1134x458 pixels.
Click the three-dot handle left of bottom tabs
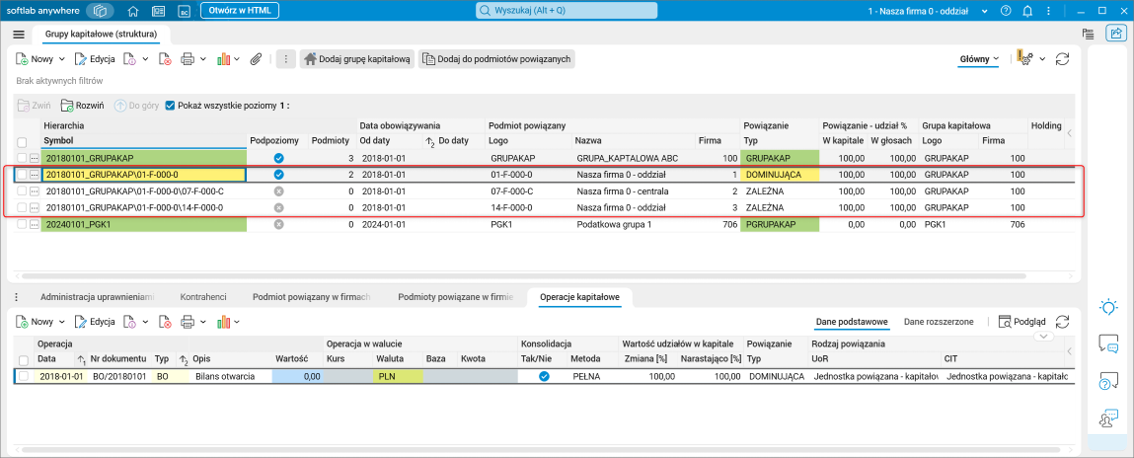17,297
